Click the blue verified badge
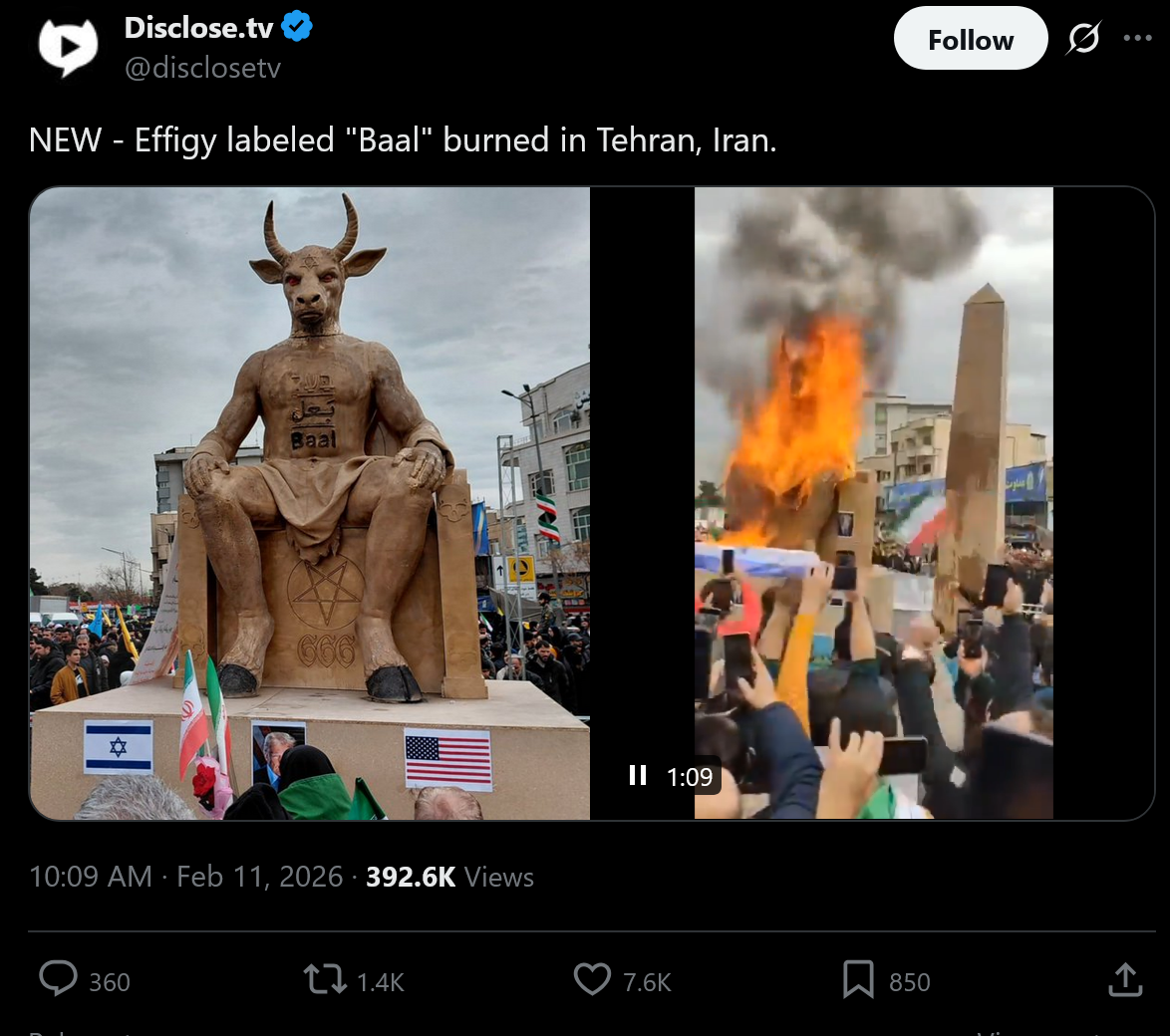The image size is (1170, 1036). pyautogui.click(x=297, y=27)
